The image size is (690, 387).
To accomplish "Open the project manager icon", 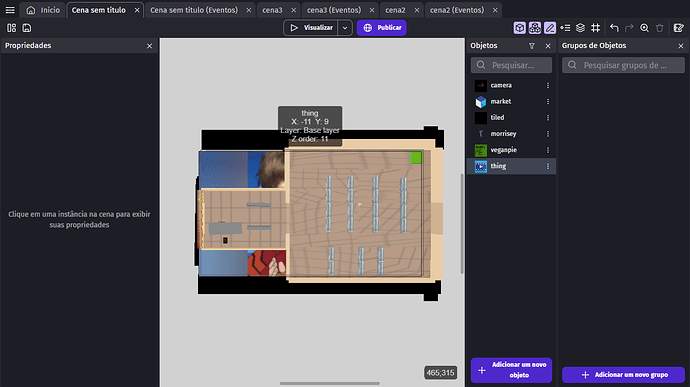I will [11, 28].
